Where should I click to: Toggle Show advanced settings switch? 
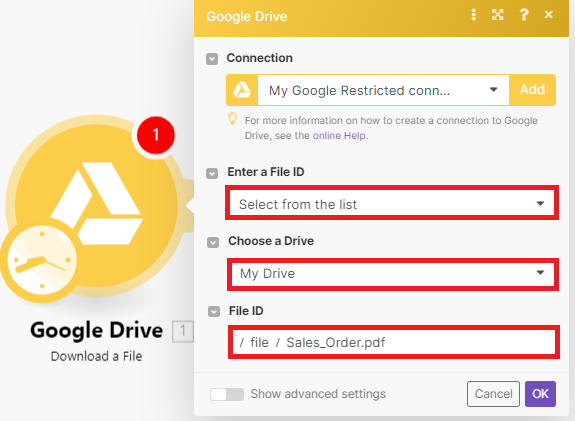coord(227,394)
